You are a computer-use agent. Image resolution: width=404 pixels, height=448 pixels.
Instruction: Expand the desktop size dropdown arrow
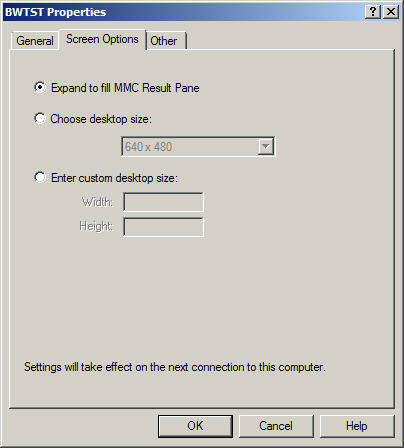[266, 146]
